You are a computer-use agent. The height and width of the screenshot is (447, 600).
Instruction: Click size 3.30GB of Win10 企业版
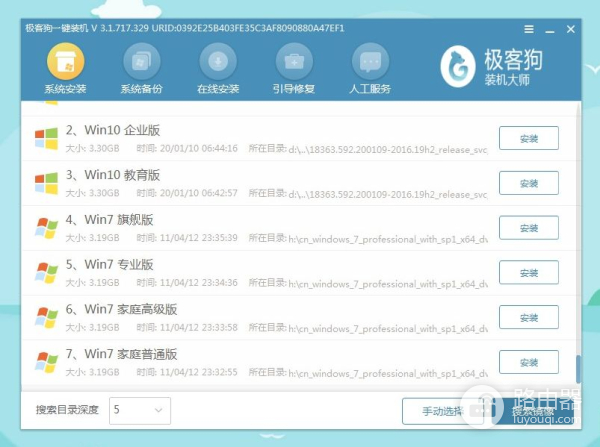(104, 148)
